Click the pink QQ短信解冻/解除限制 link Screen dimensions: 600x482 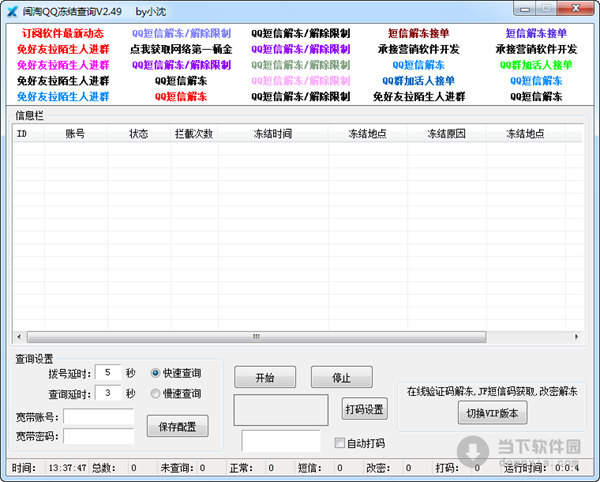point(300,81)
